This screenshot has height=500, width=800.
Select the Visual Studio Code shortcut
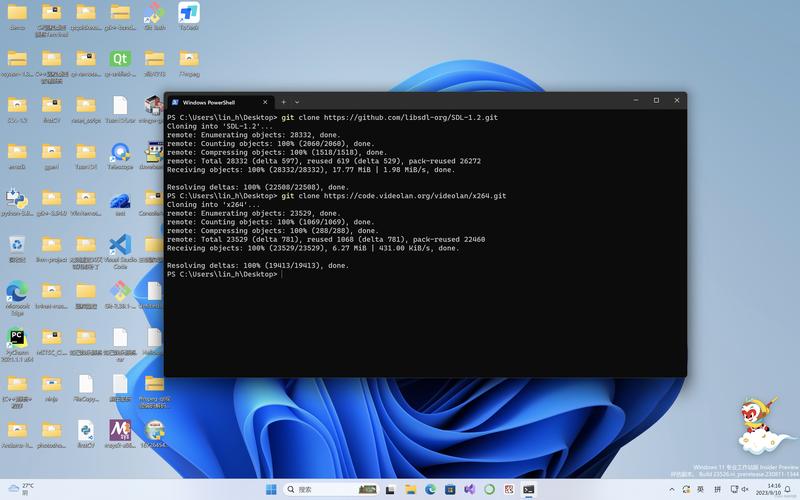pos(120,252)
